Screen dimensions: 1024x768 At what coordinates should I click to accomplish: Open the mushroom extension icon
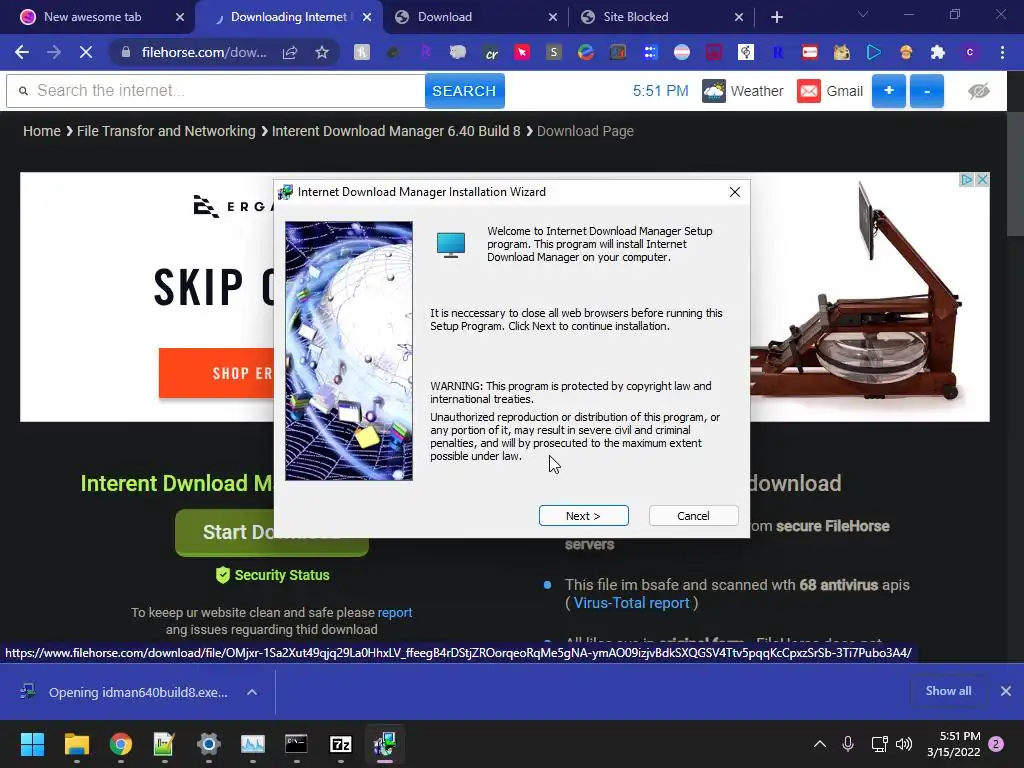[906, 52]
